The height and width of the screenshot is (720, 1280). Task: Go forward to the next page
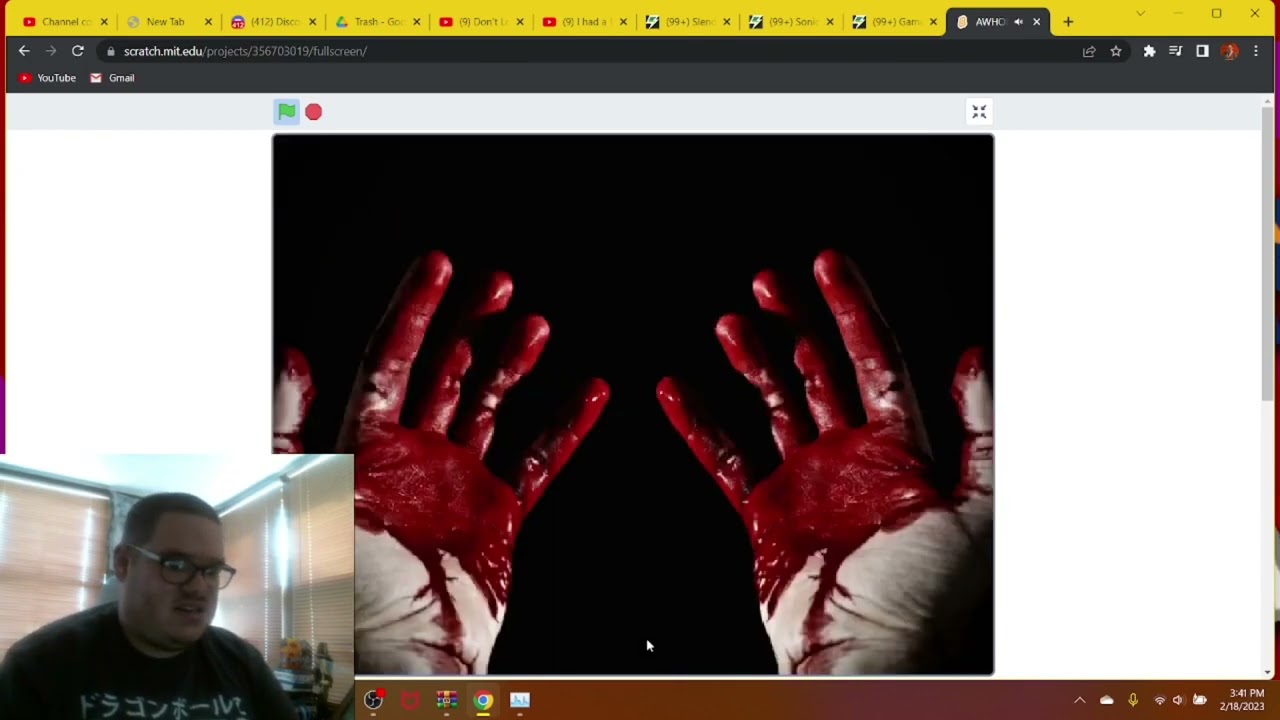[x=51, y=51]
